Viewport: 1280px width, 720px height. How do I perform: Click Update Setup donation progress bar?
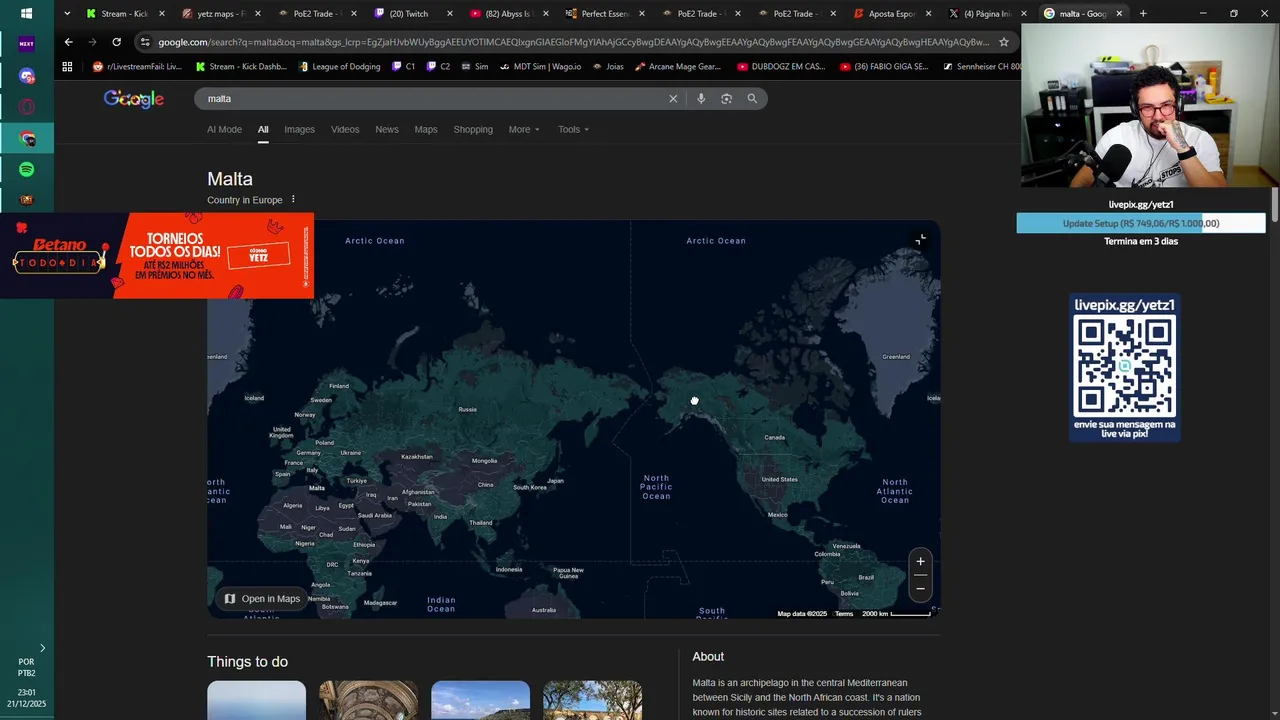1141,224
